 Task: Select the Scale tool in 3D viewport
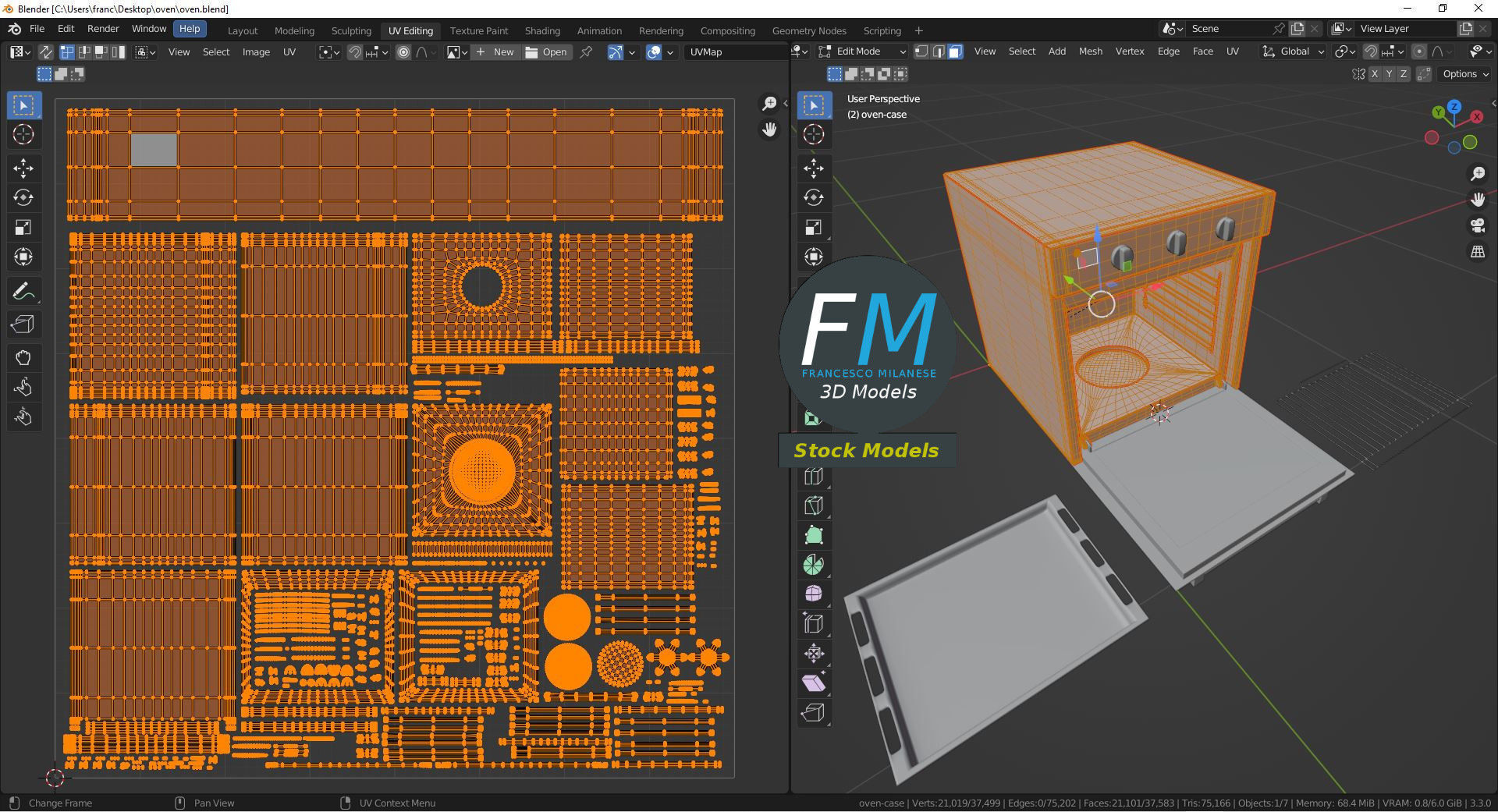tap(814, 228)
